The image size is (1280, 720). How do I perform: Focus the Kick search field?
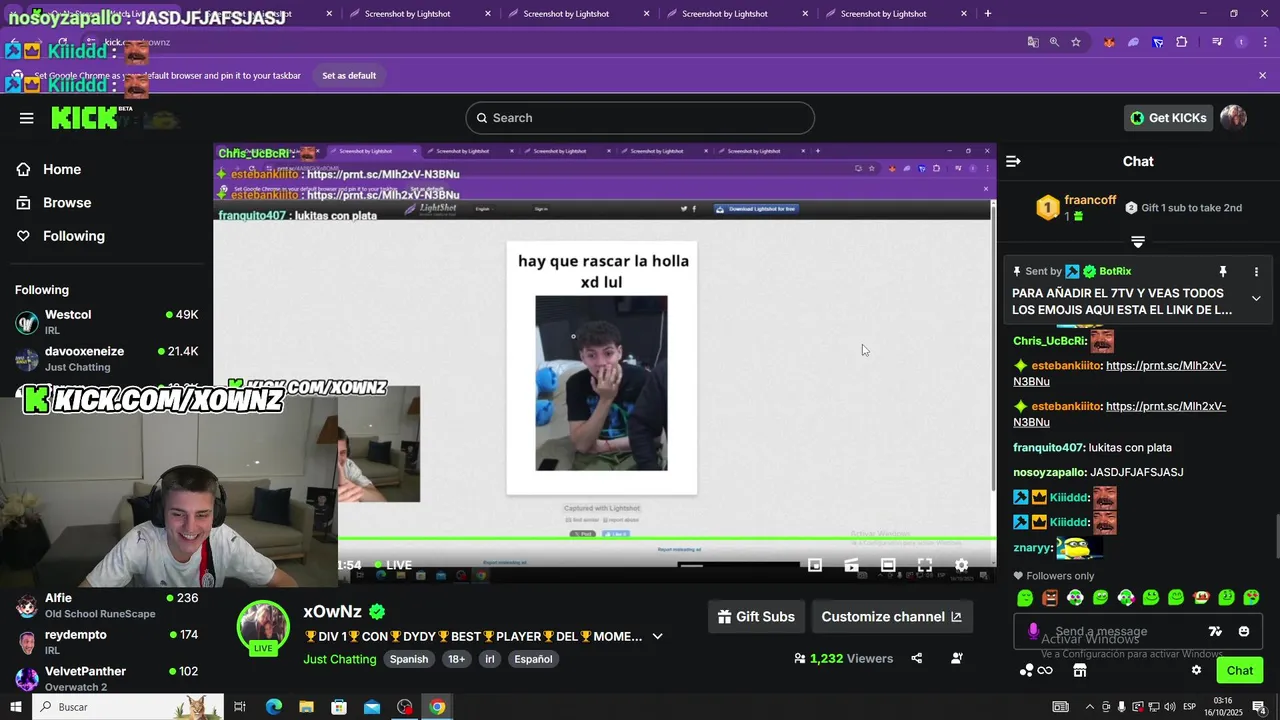(x=640, y=118)
